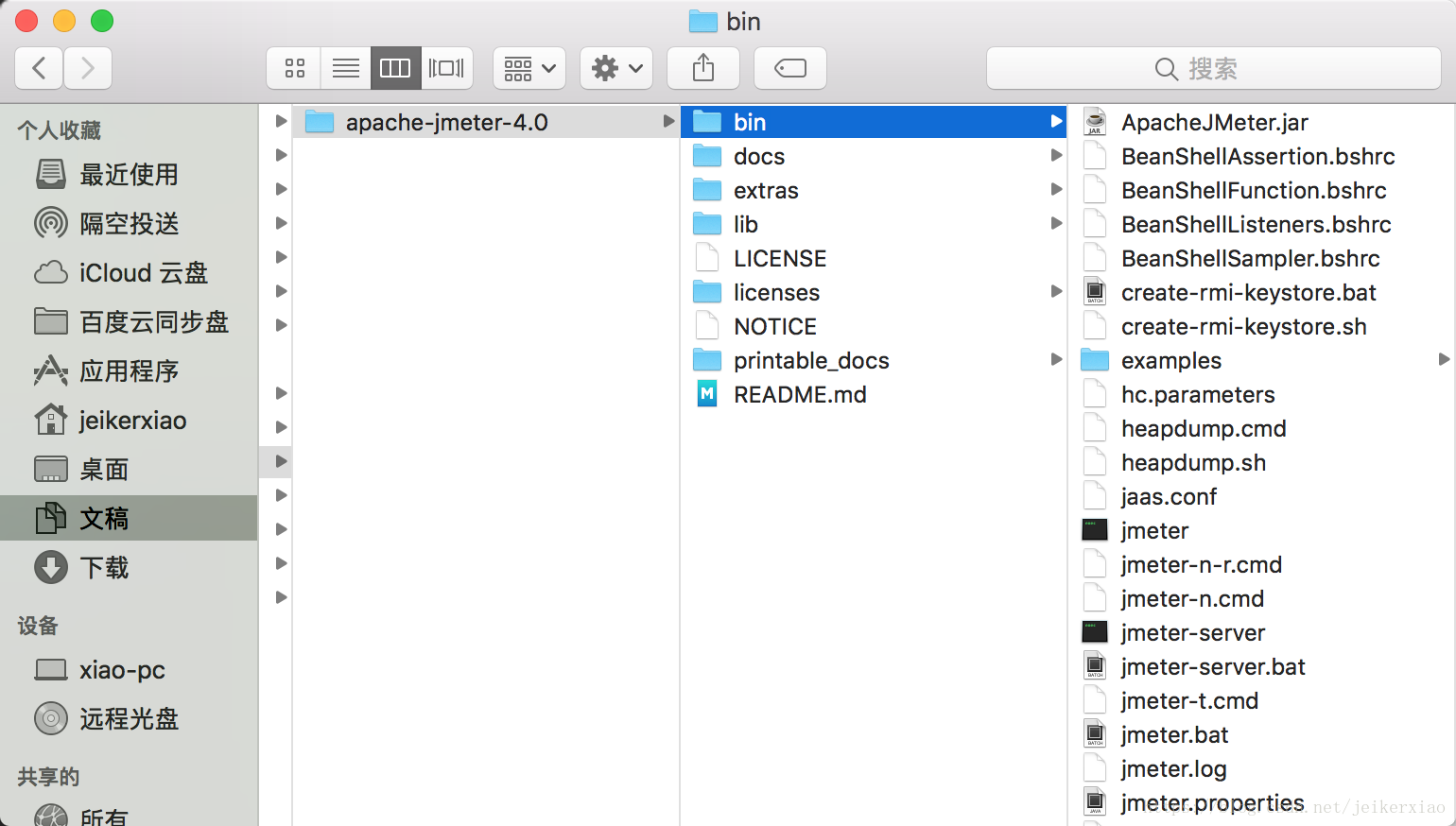The image size is (1456, 826).
Task: Click the edit tags button
Action: click(x=790, y=68)
